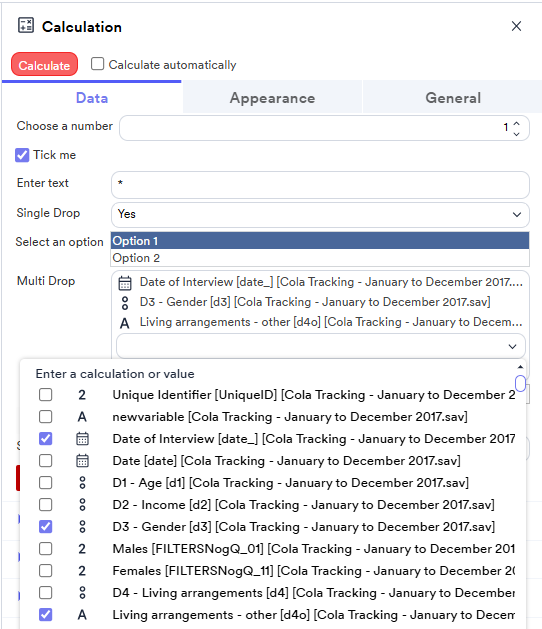
Task: Open the Single Drop dropdown showing Yes
Action: coord(320,214)
